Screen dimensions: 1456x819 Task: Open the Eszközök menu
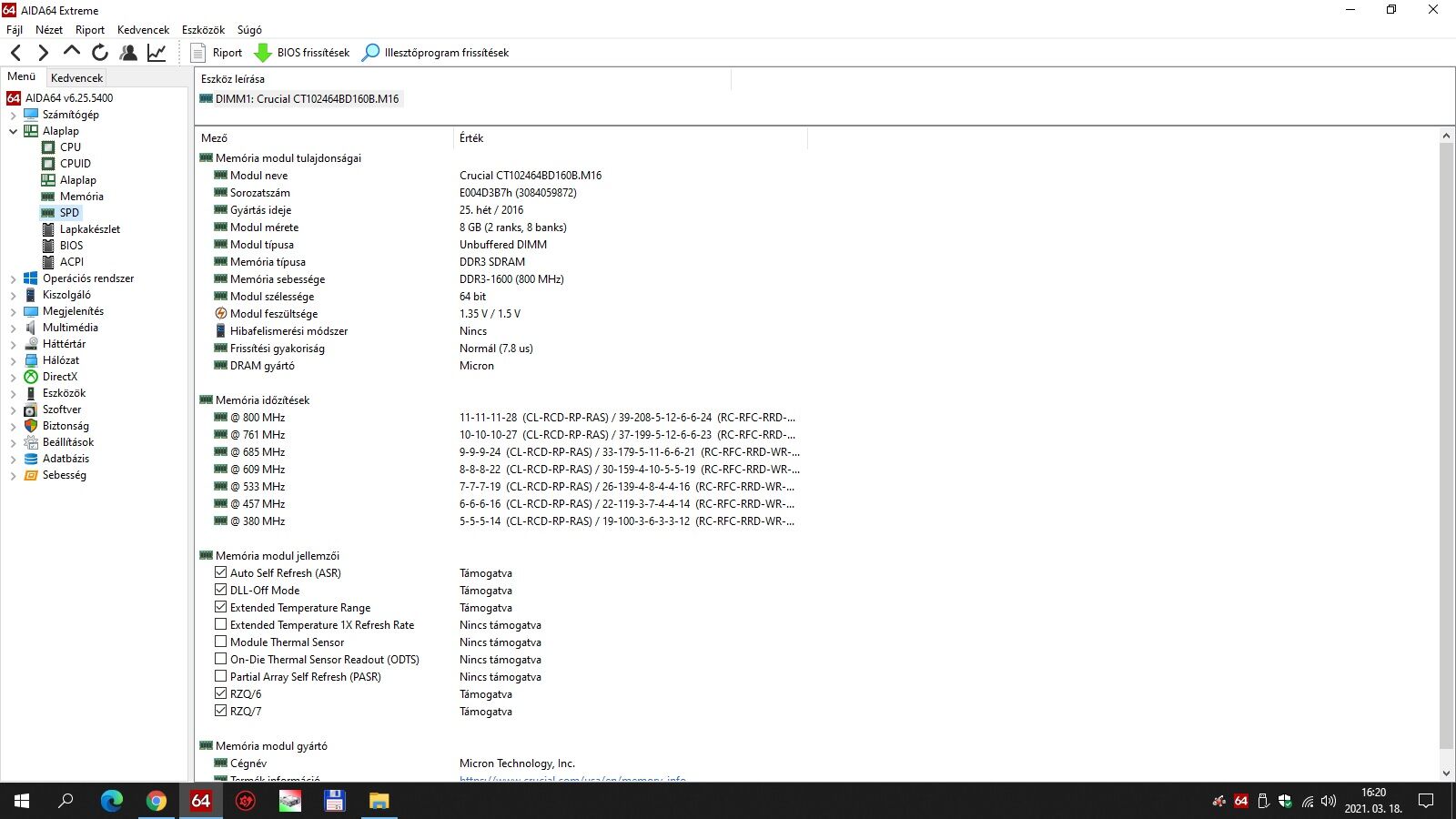[203, 30]
